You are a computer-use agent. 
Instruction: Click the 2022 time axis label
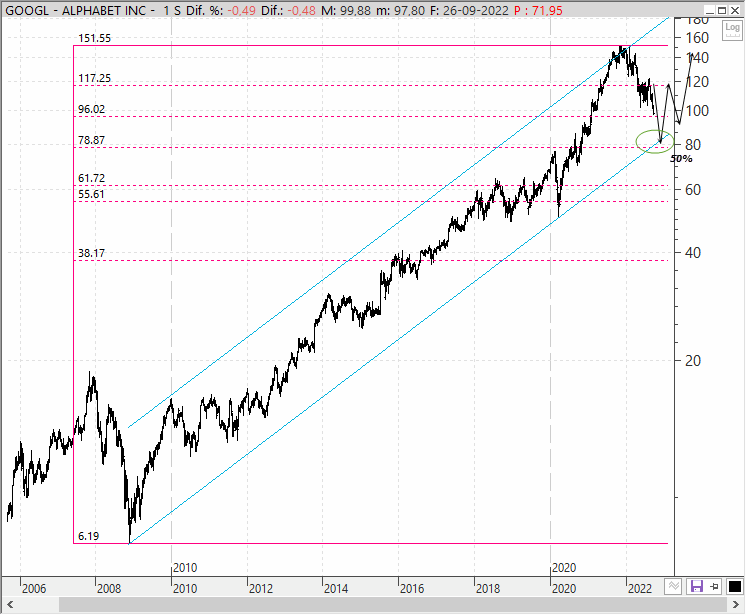pyautogui.click(x=640, y=589)
